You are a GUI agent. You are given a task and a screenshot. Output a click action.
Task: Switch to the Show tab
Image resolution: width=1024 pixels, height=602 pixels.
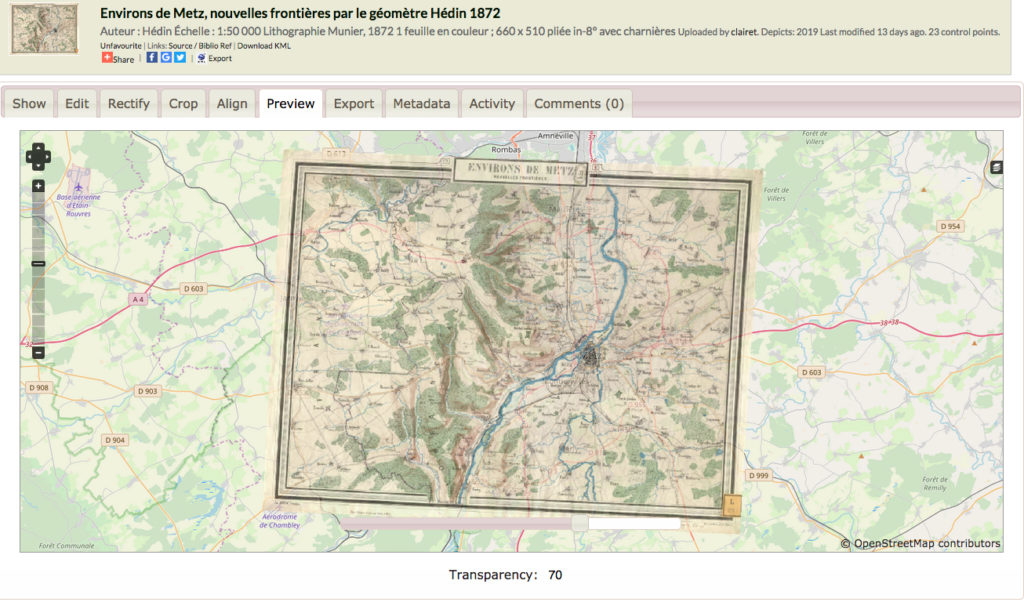(29, 104)
